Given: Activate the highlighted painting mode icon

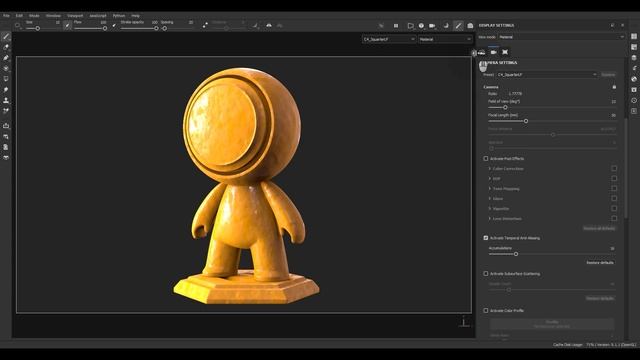Looking at the screenshot, I should click(x=458, y=26).
